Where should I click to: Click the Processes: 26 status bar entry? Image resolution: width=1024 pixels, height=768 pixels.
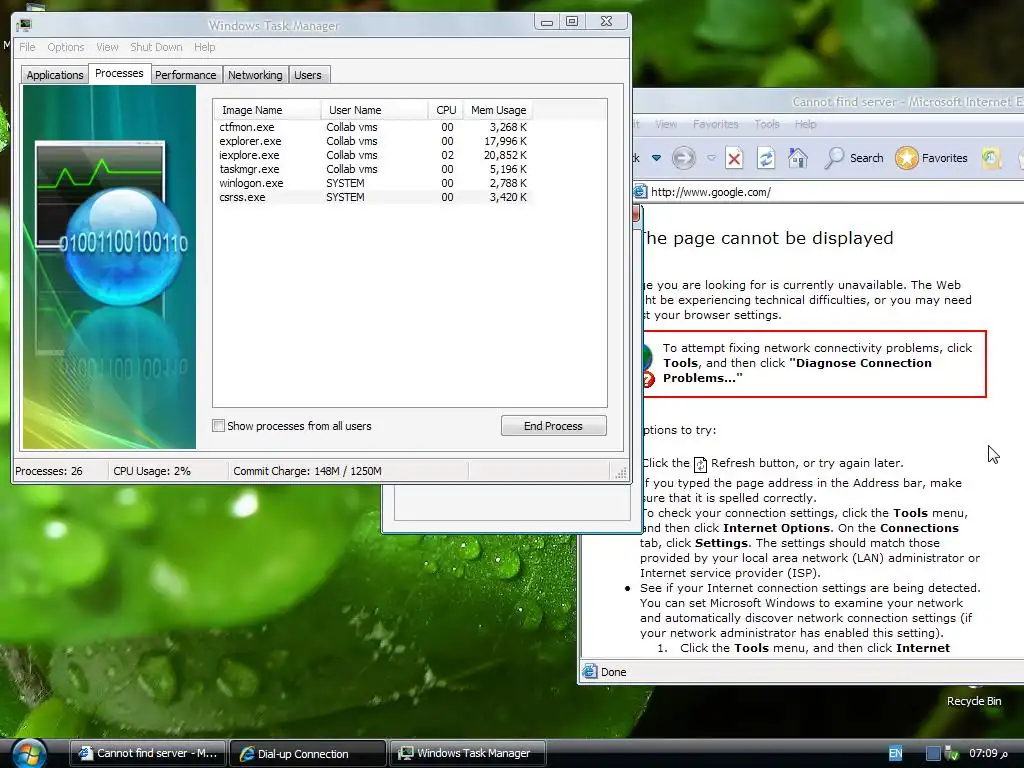tap(49, 471)
